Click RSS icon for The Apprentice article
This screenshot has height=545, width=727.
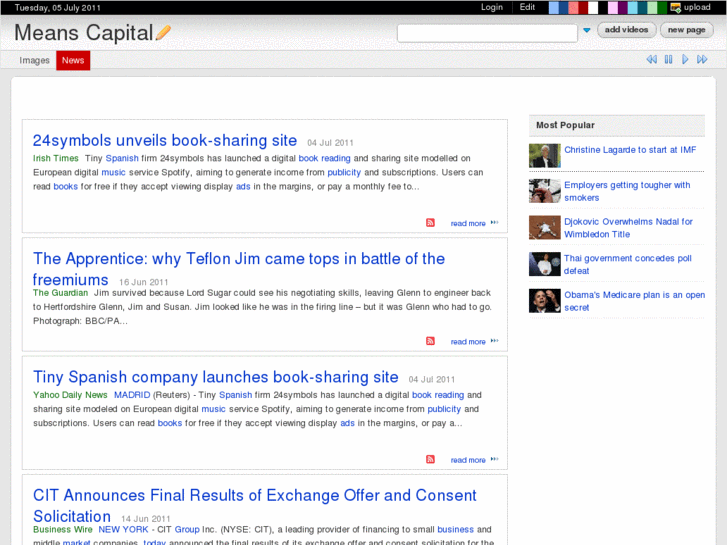point(430,341)
